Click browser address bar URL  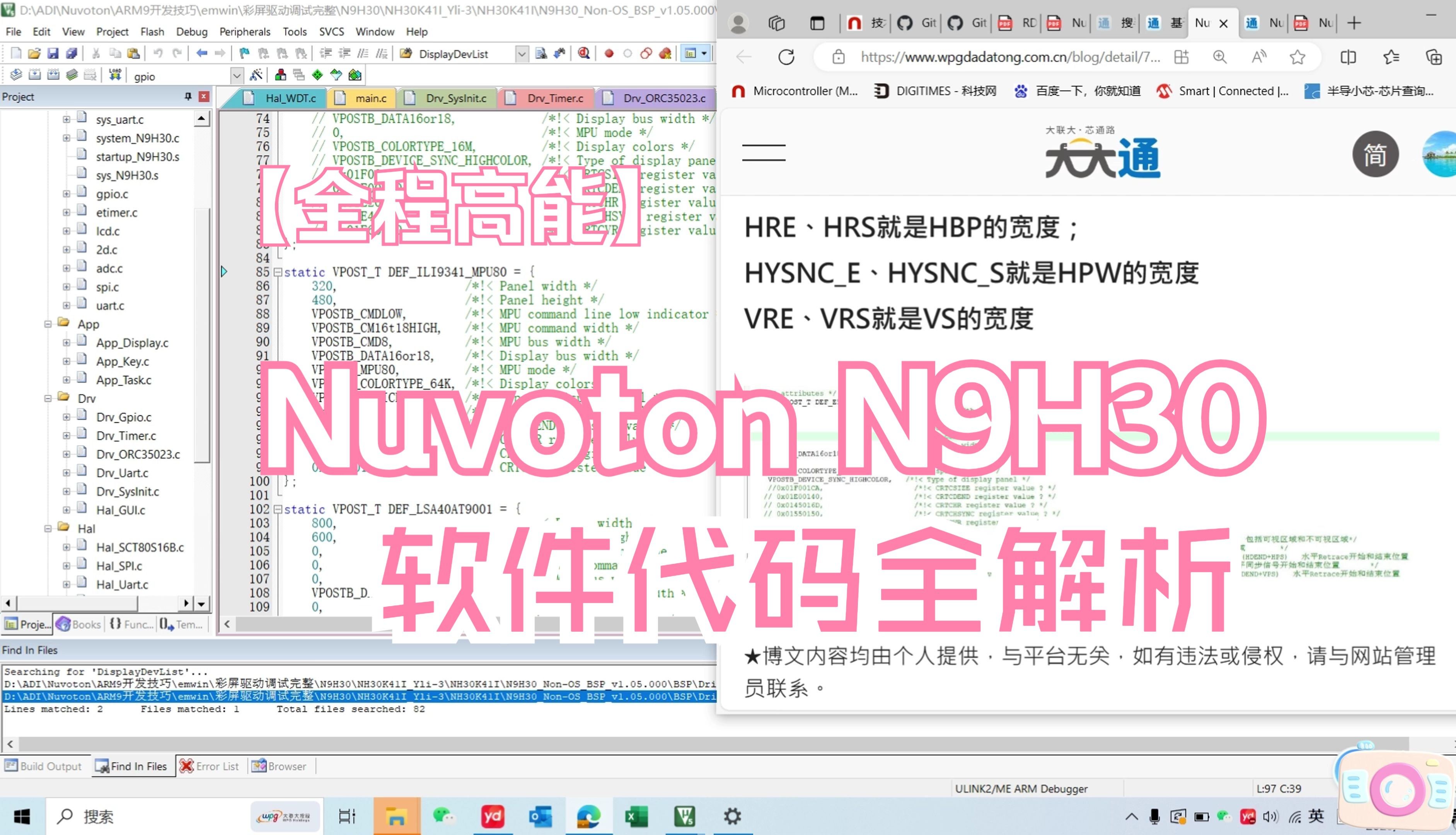coord(1011,57)
